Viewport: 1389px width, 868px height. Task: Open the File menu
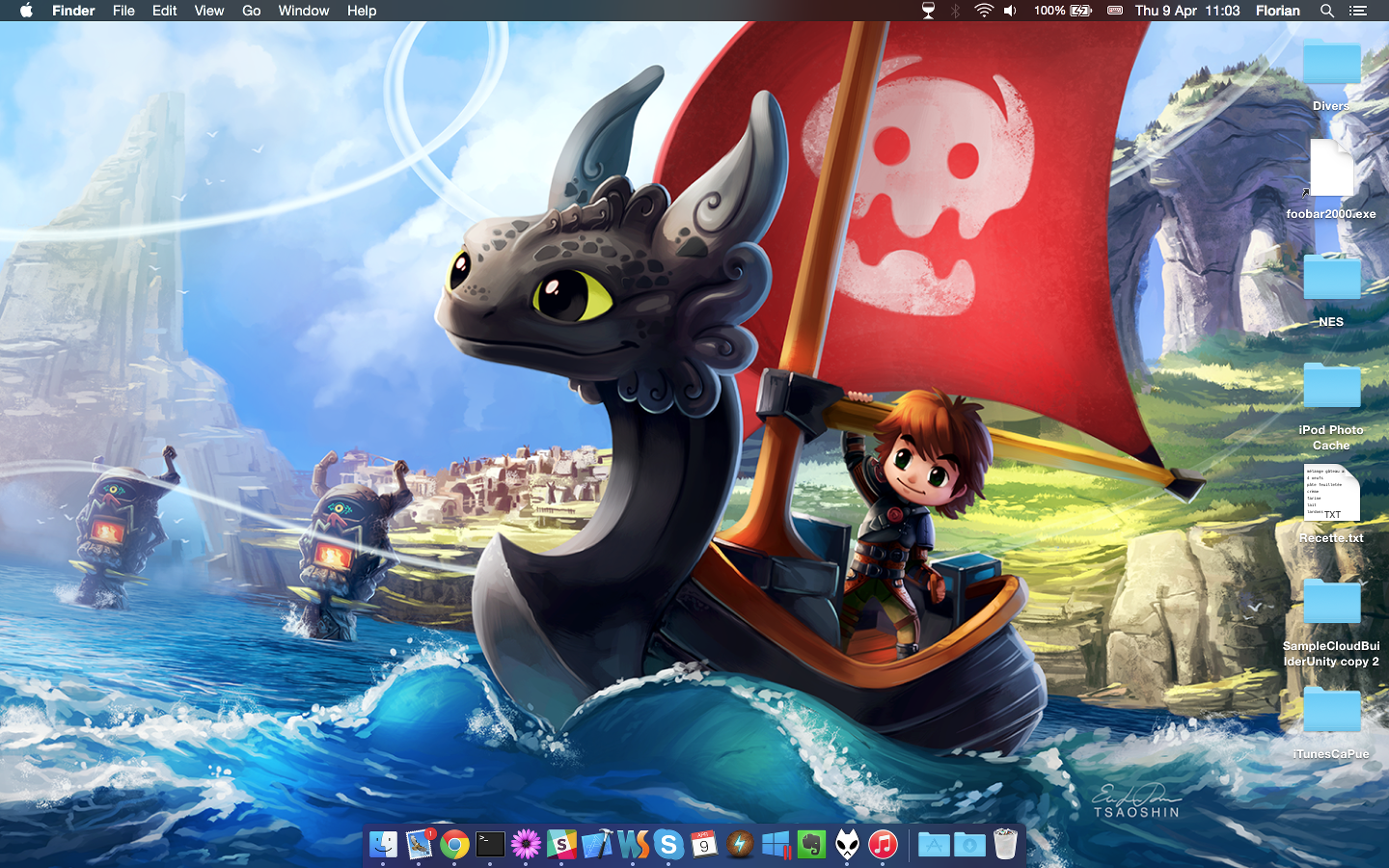point(123,11)
